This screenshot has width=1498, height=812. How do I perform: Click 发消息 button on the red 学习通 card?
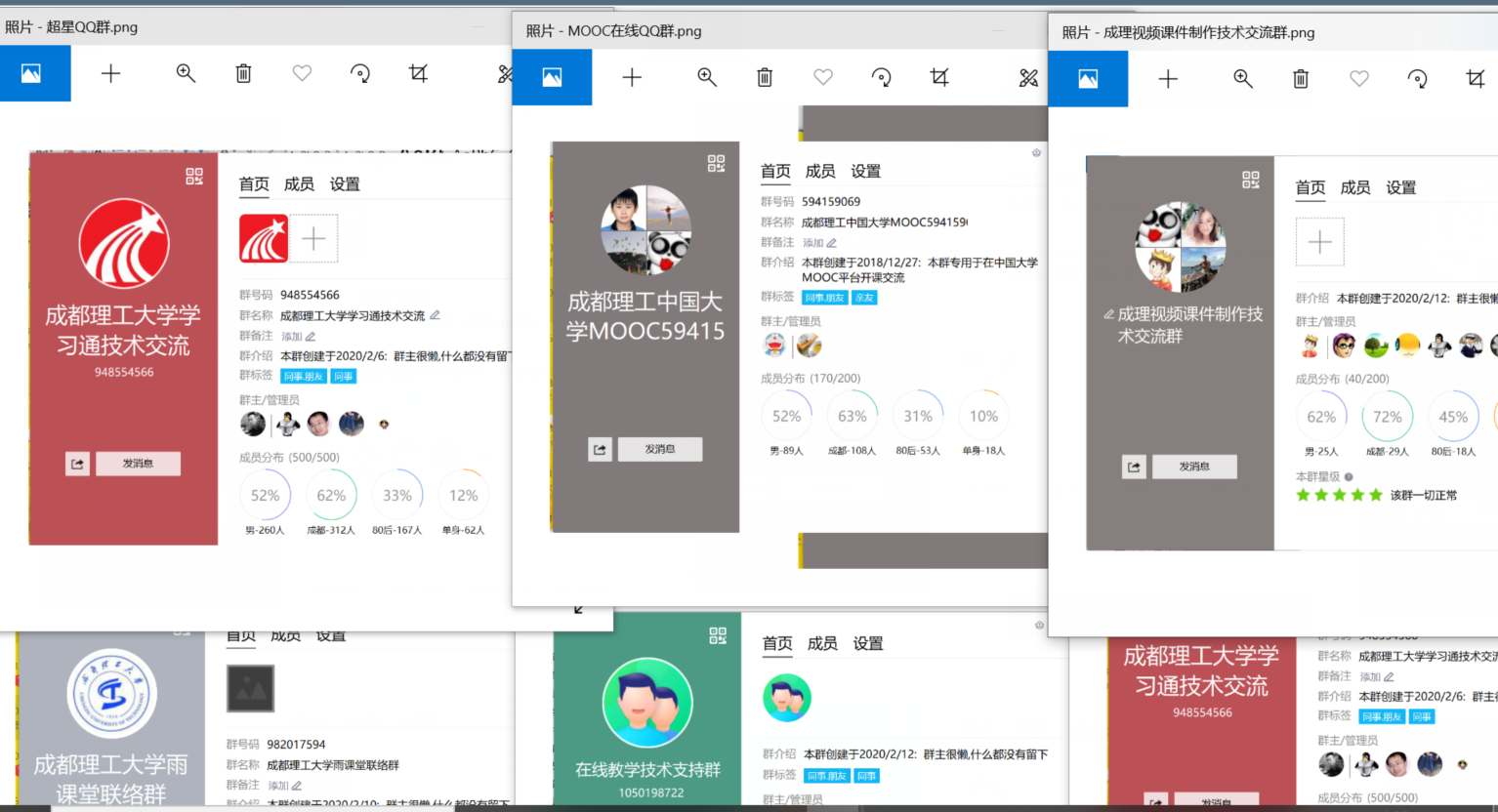pos(138,464)
